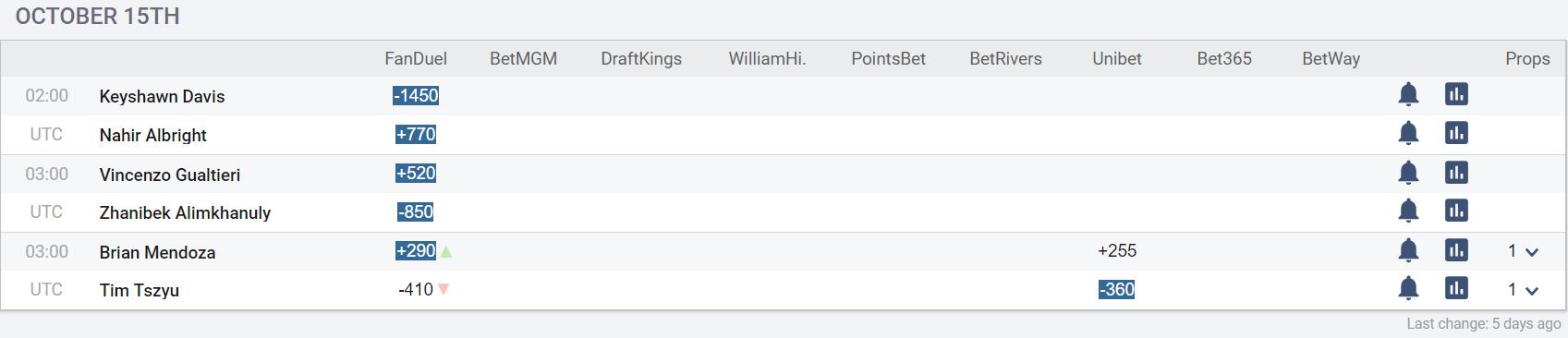Open chart icon for Nahir Albright
Viewport: 1568px width, 338px height.
click(x=1456, y=133)
